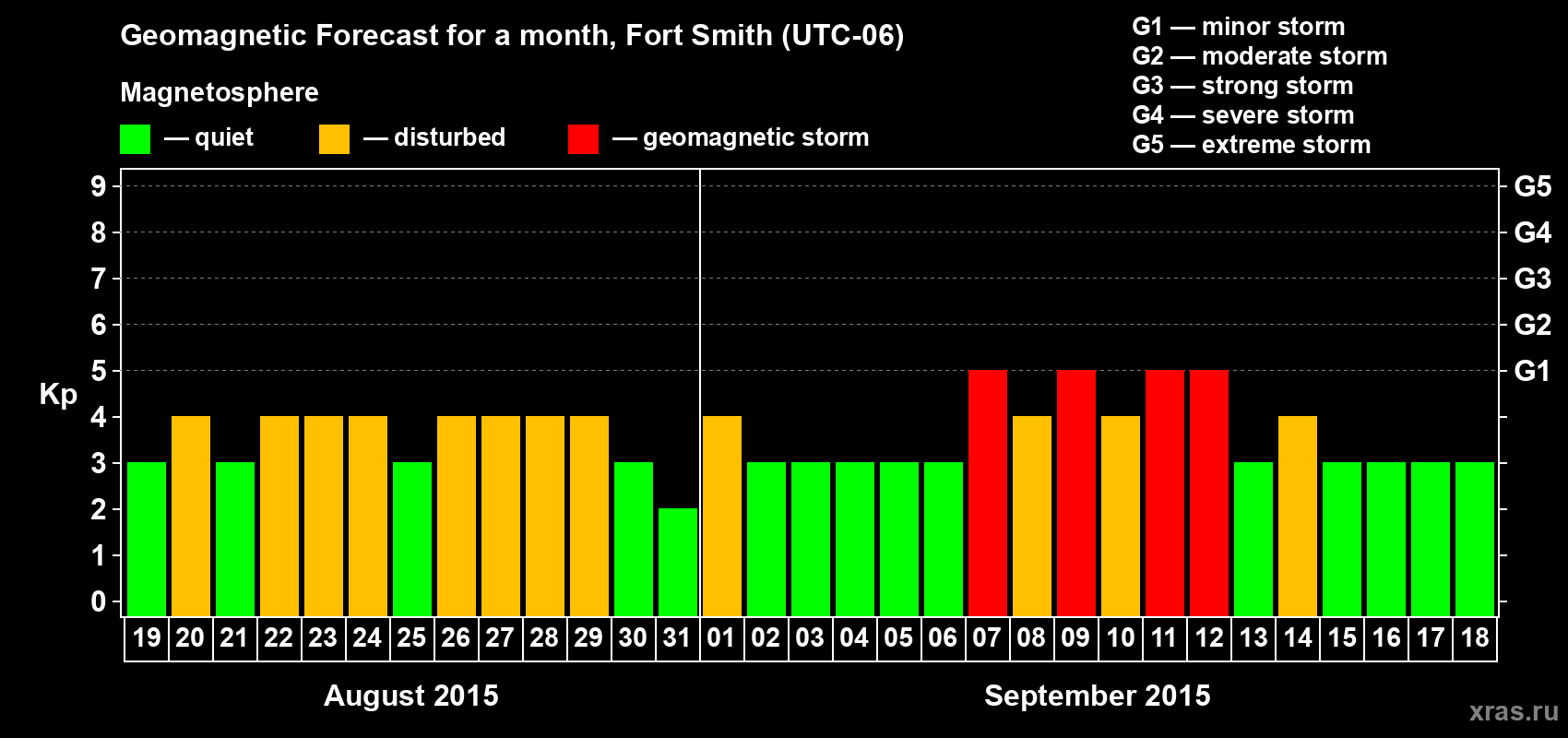Click 'G3 — strong storm' legend text

(1242, 86)
